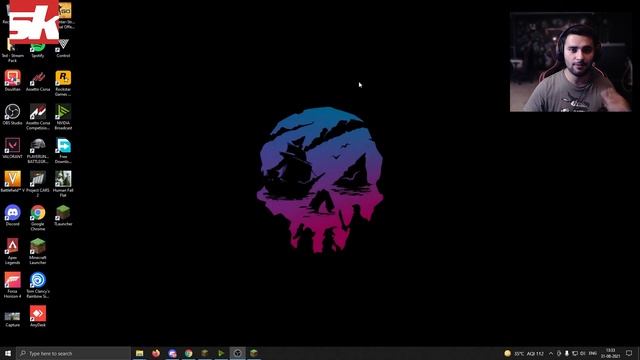This screenshot has height=360, width=640.
Task: Launch the TLauncher desktop shortcut
Action: coord(63,215)
